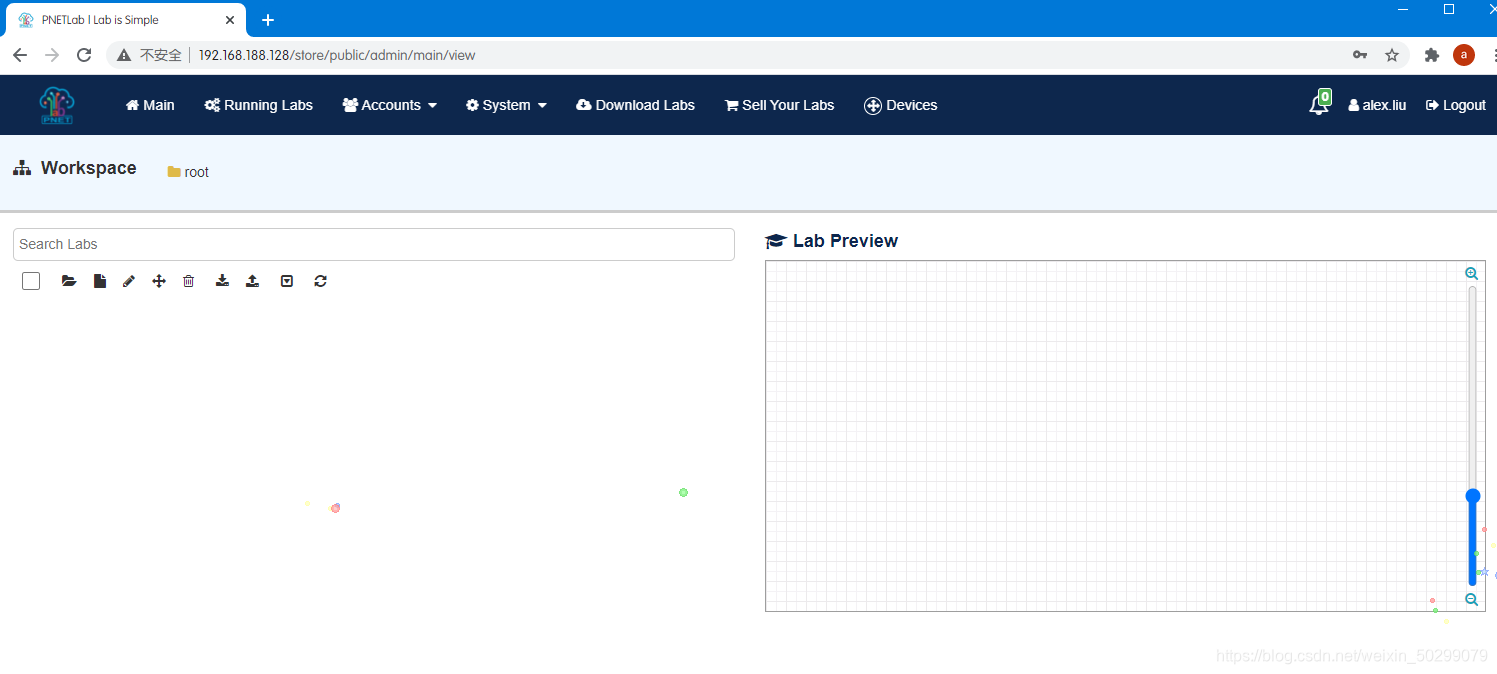This screenshot has height=674, width=1497.
Task: Expand the Accounts dropdown menu
Action: click(x=389, y=105)
